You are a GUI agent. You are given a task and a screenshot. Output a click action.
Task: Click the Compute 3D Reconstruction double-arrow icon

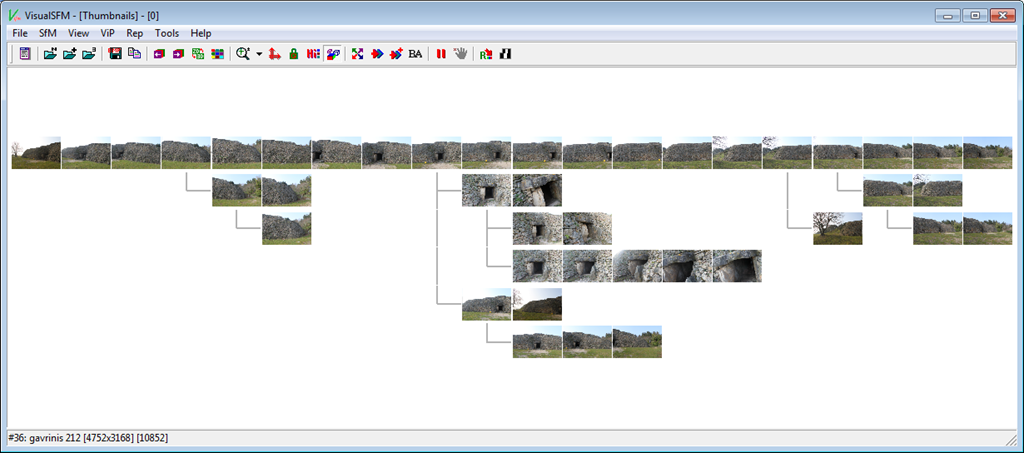[377, 53]
